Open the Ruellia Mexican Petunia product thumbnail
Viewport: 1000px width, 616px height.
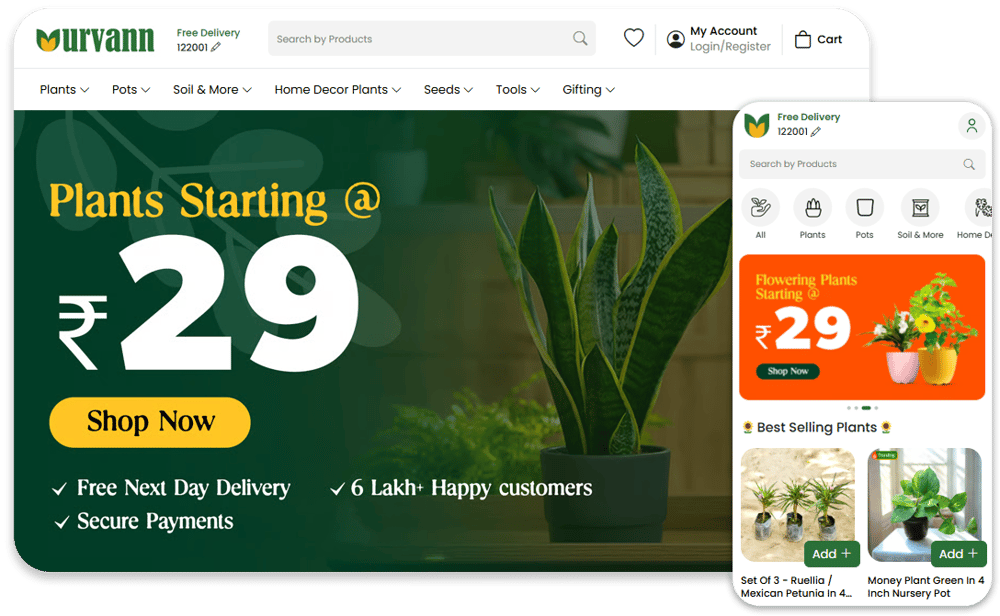tap(798, 504)
